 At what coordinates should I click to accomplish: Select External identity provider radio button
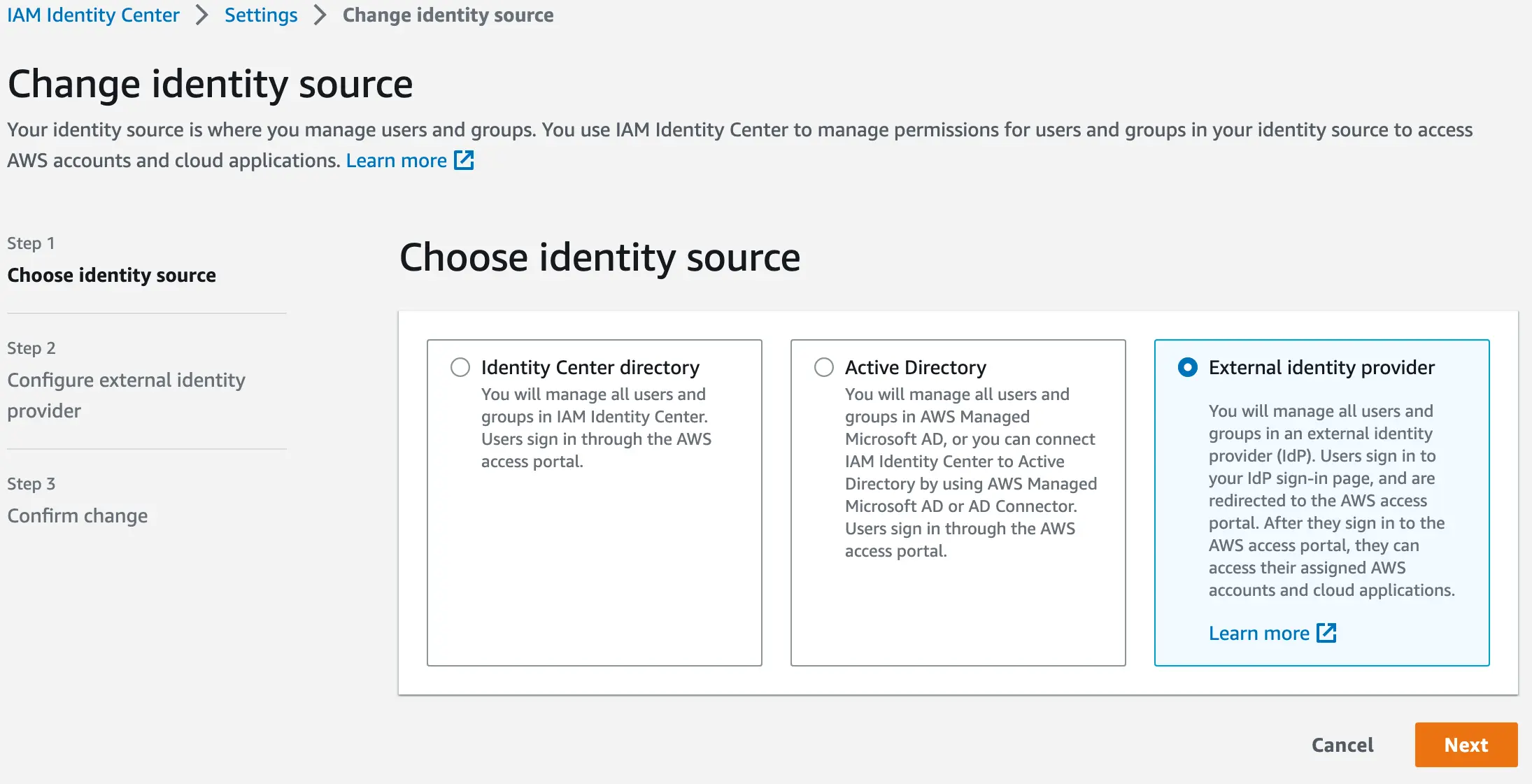point(1188,367)
